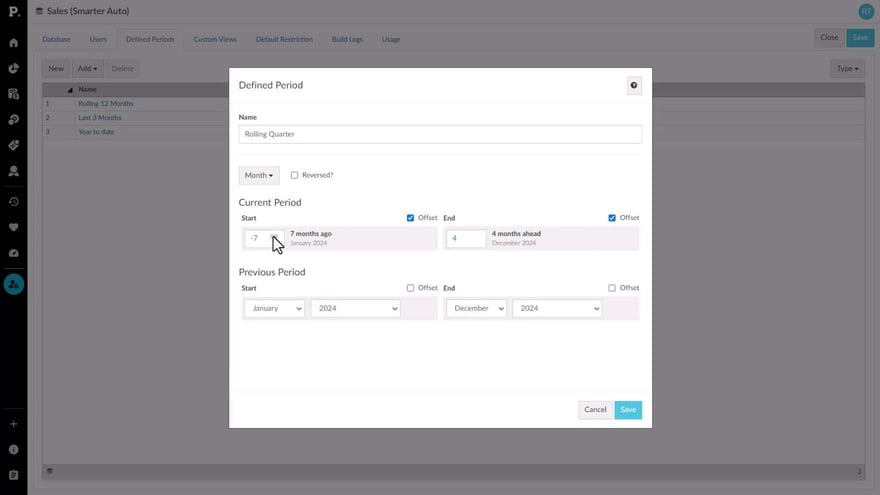
Task: Switch to the Database tab
Action: pos(56,39)
